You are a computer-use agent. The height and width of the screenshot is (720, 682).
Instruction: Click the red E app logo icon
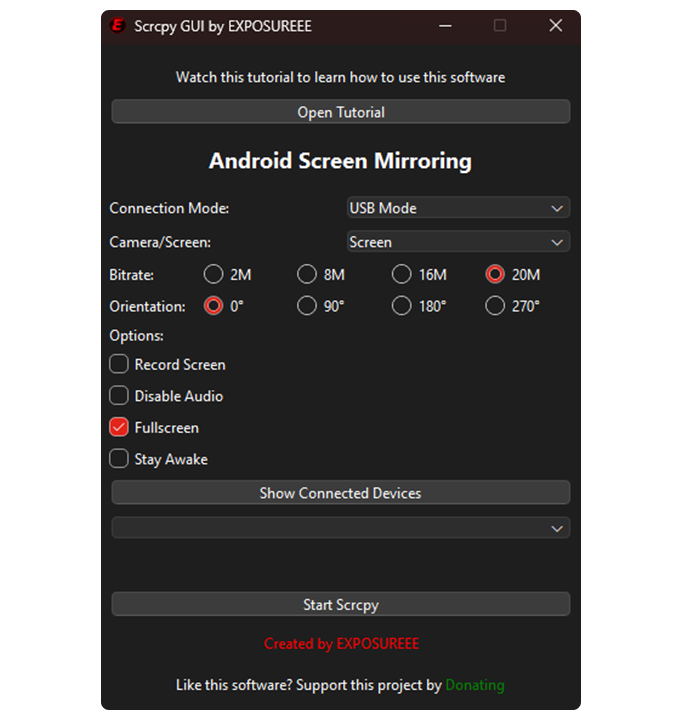[118, 25]
